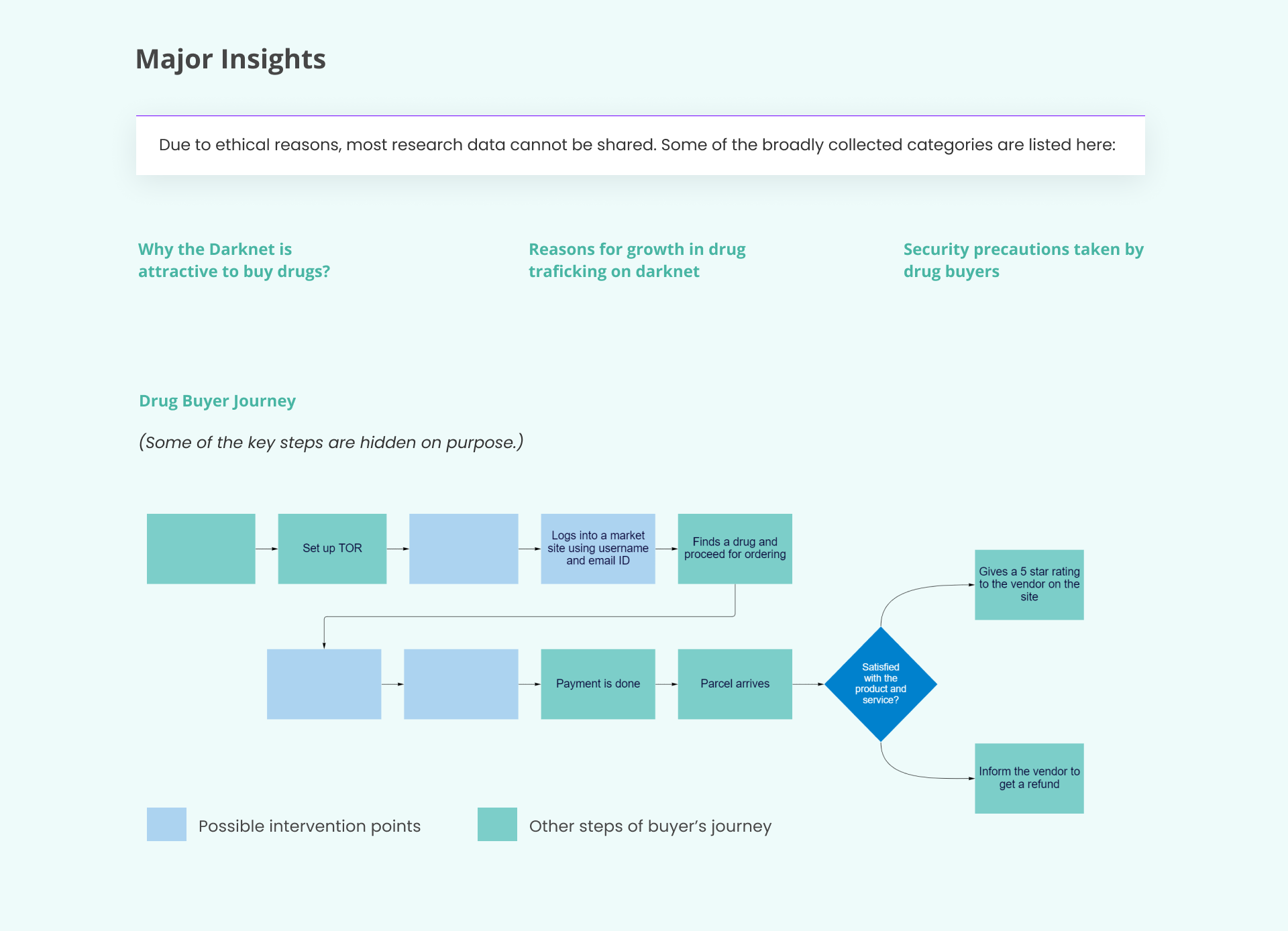Select 'Security precautions taken by drug buyers' heading
The height and width of the screenshot is (931, 1288).
[x=1023, y=260]
